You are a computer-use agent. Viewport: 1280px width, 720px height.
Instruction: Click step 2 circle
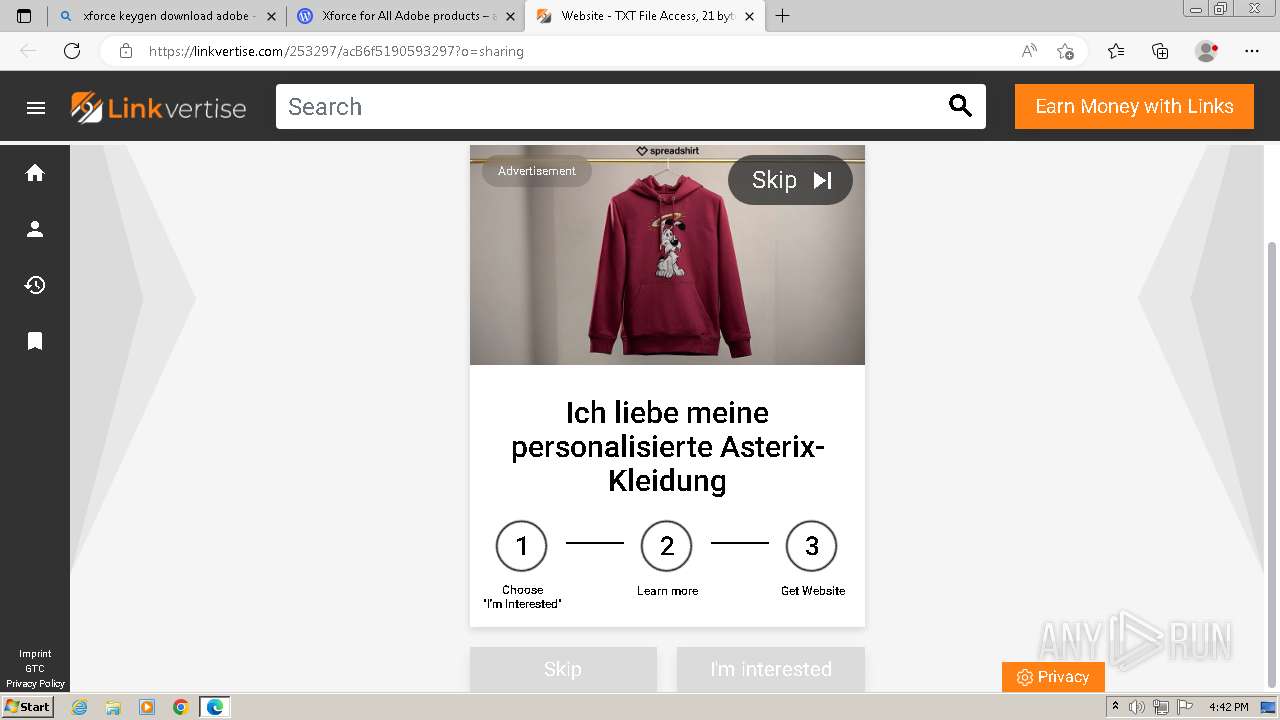(x=667, y=546)
